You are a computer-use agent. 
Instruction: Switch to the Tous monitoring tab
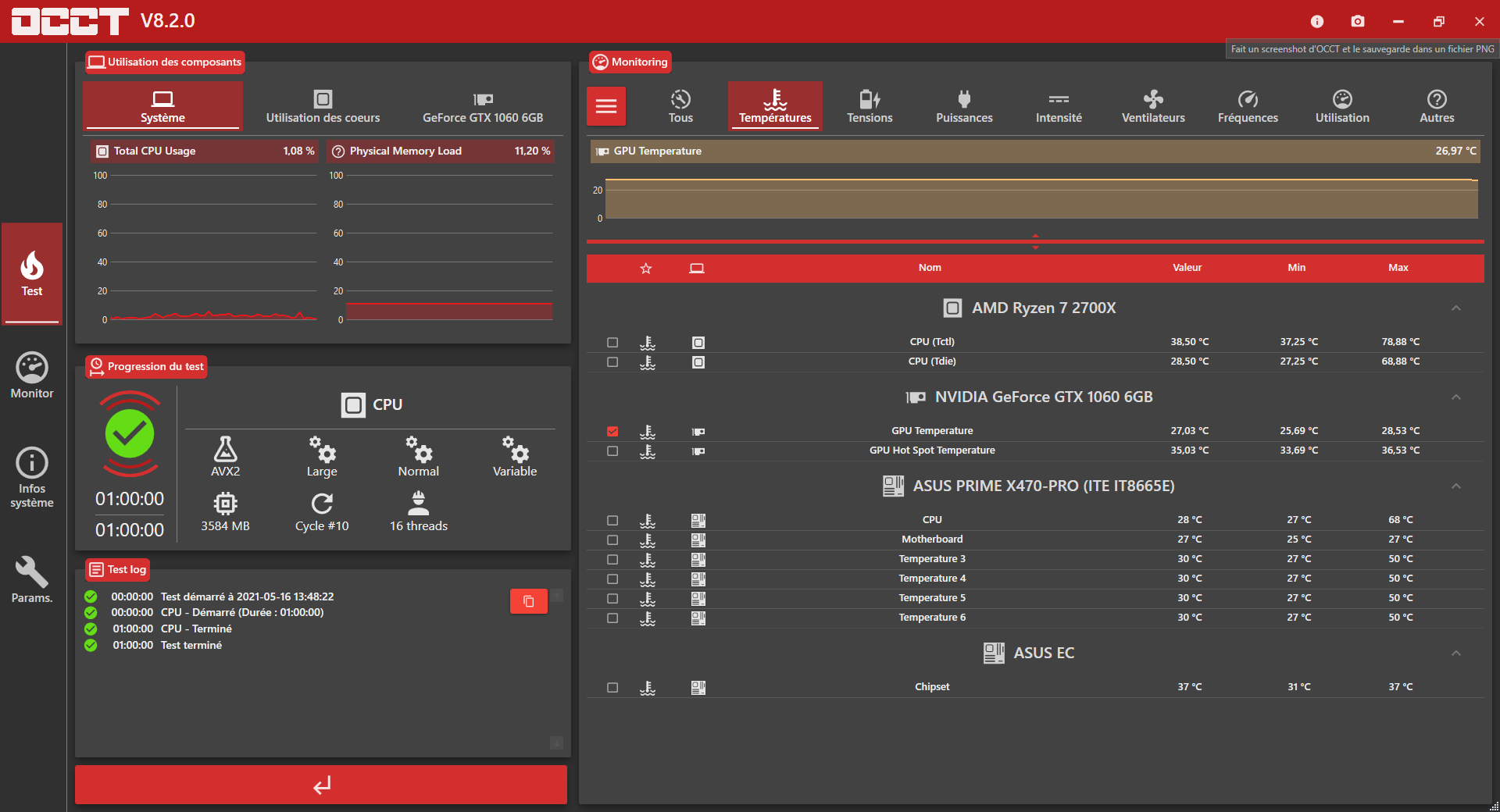[680, 106]
